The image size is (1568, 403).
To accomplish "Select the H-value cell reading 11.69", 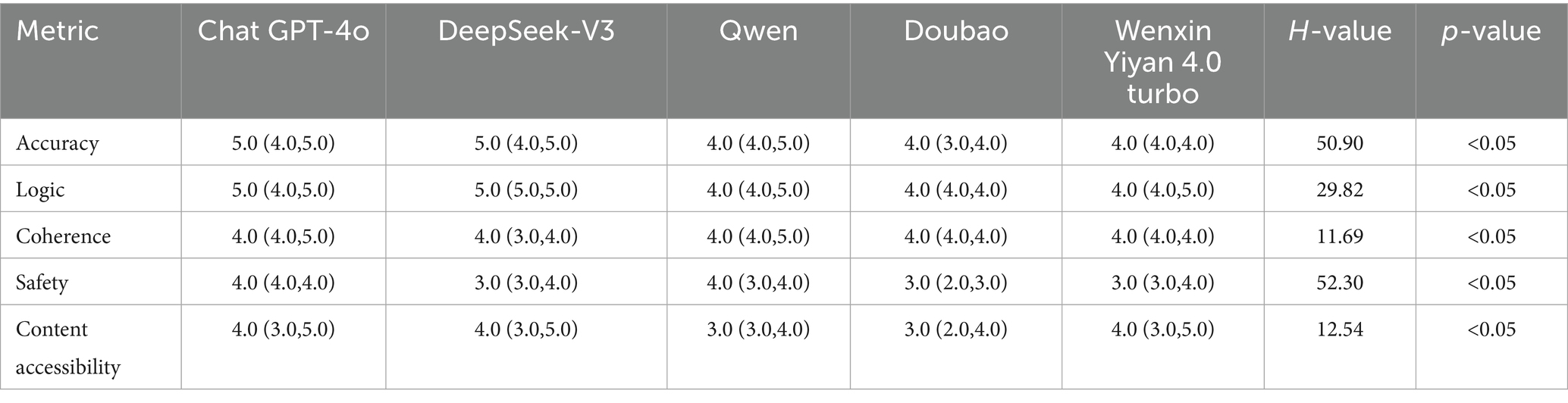I will [1340, 236].
